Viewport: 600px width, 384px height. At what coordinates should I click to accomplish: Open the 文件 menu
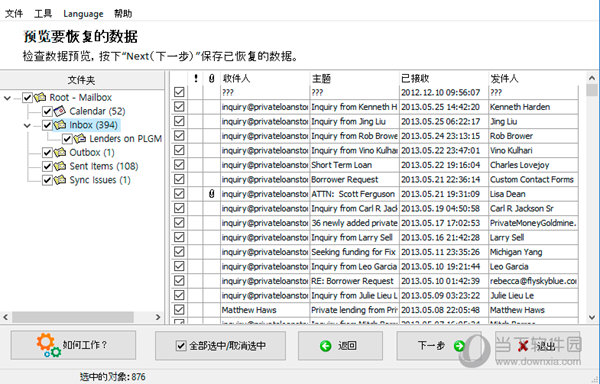pyautogui.click(x=14, y=14)
